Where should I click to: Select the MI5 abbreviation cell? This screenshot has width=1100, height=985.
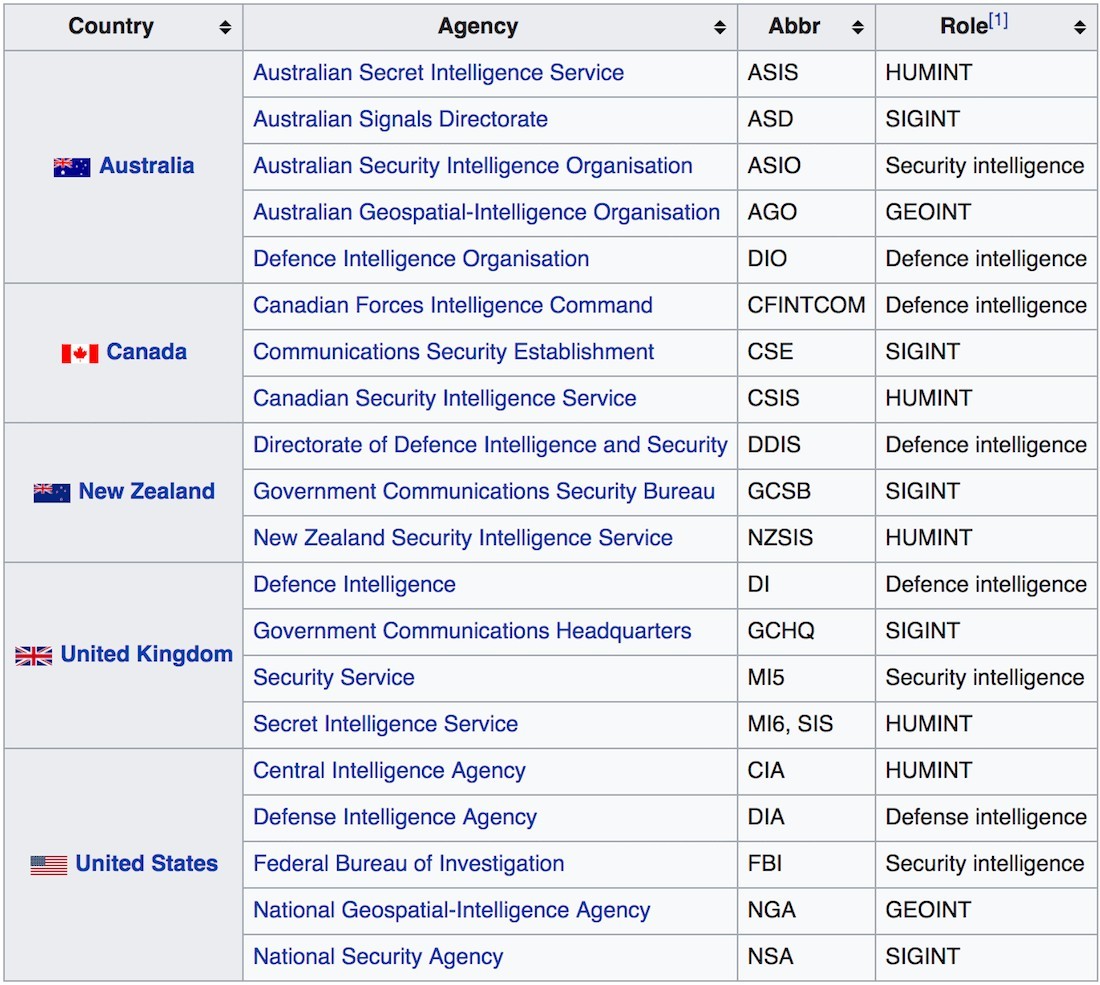coord(806,678)
